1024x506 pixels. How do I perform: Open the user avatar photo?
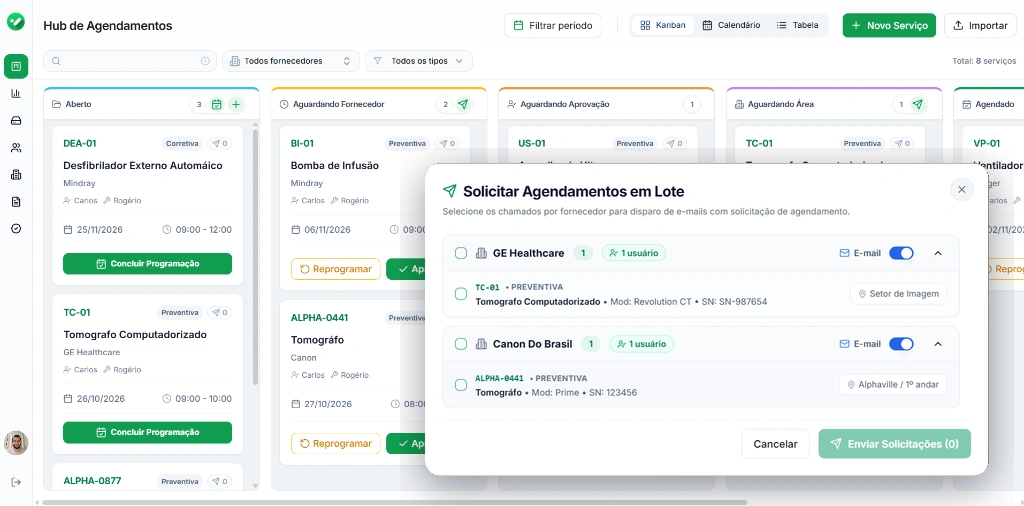pyautogui.click(x=16, y=443)
